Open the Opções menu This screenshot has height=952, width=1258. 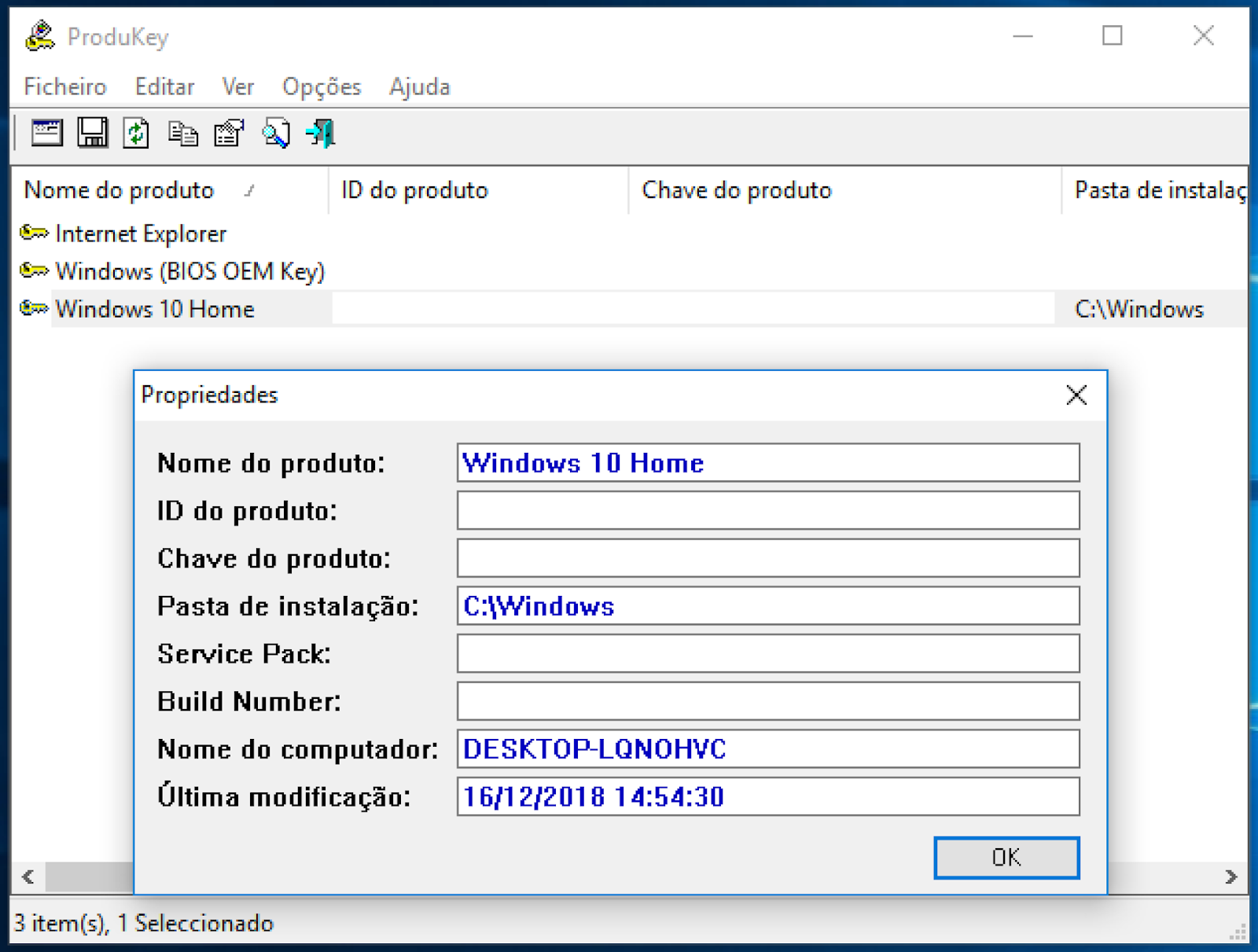(x=321, y=86)
